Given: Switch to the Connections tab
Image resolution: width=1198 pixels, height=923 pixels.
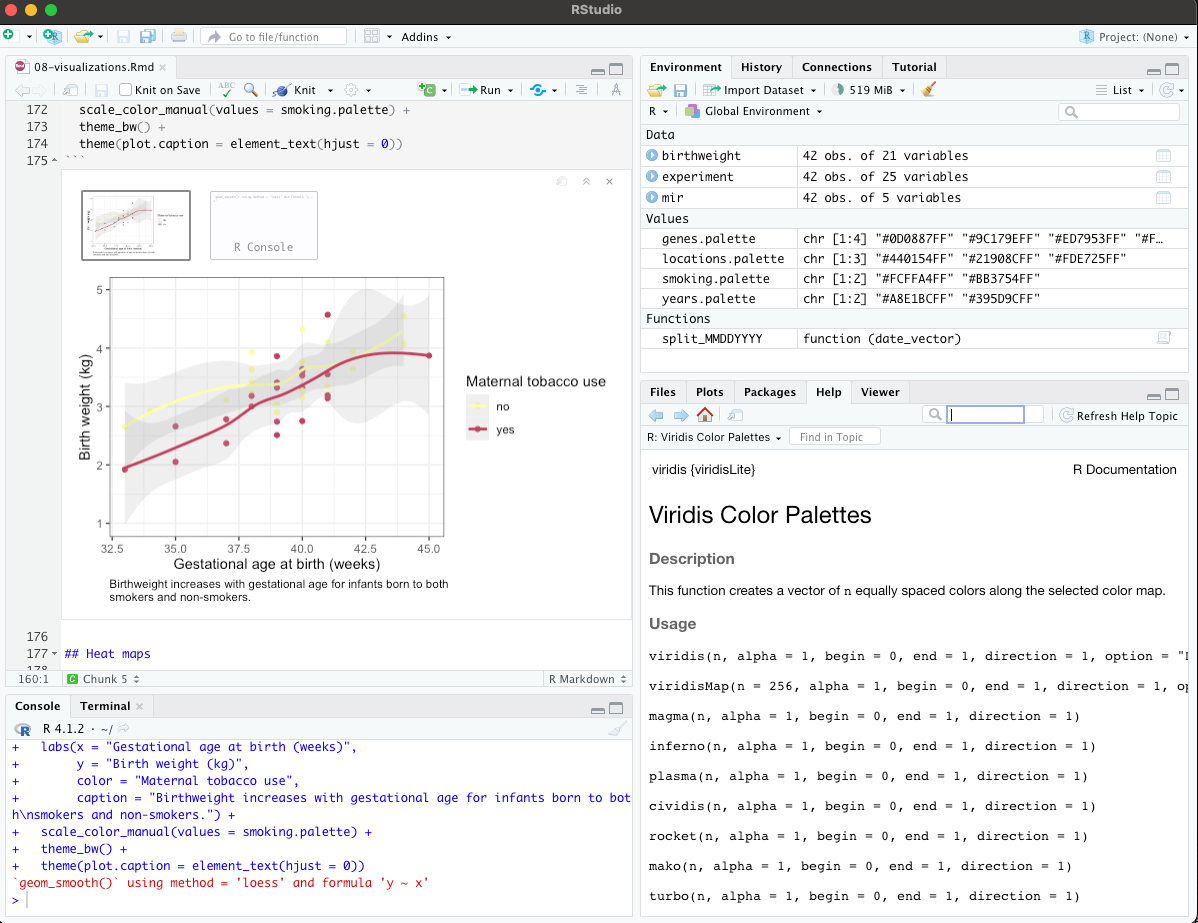Looking at the screenshot, I should point(836,67).
